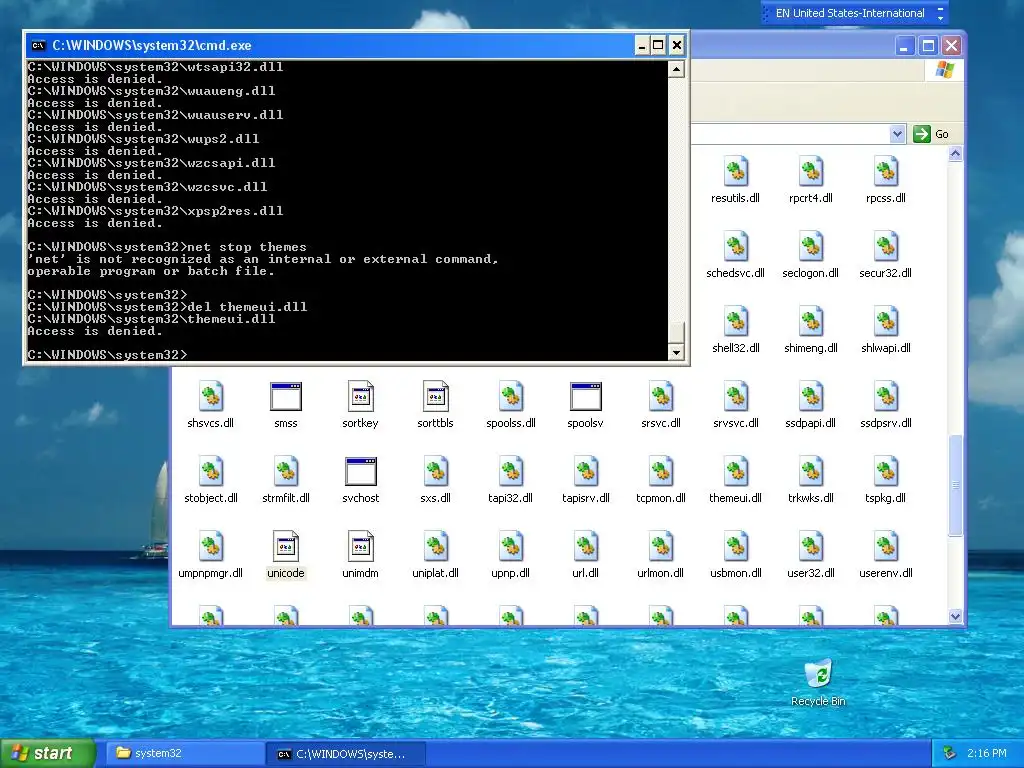Select the rpcrt4.dll file icon
The image size is (1024, 768).
pos(810,171)
